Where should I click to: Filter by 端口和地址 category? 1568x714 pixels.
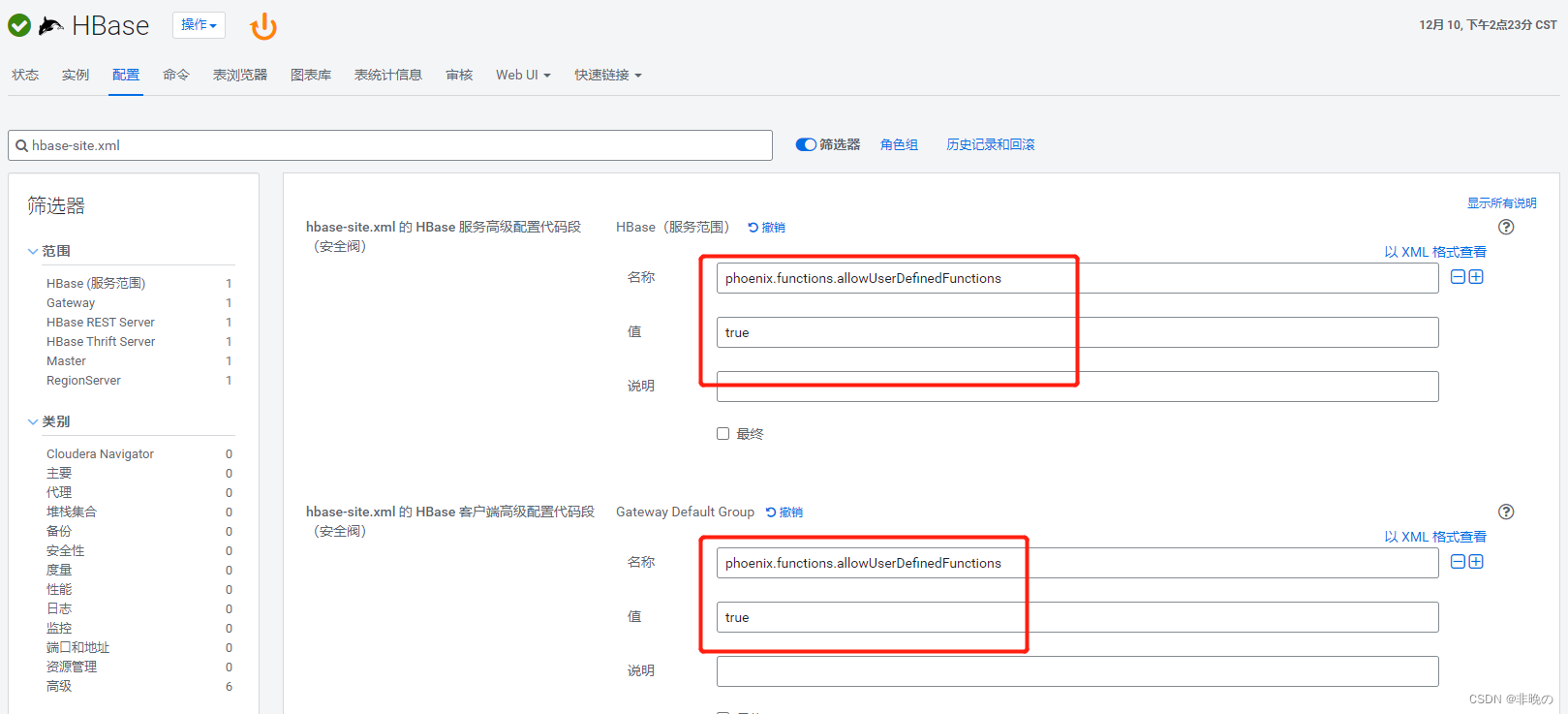(x=77, y=648)
